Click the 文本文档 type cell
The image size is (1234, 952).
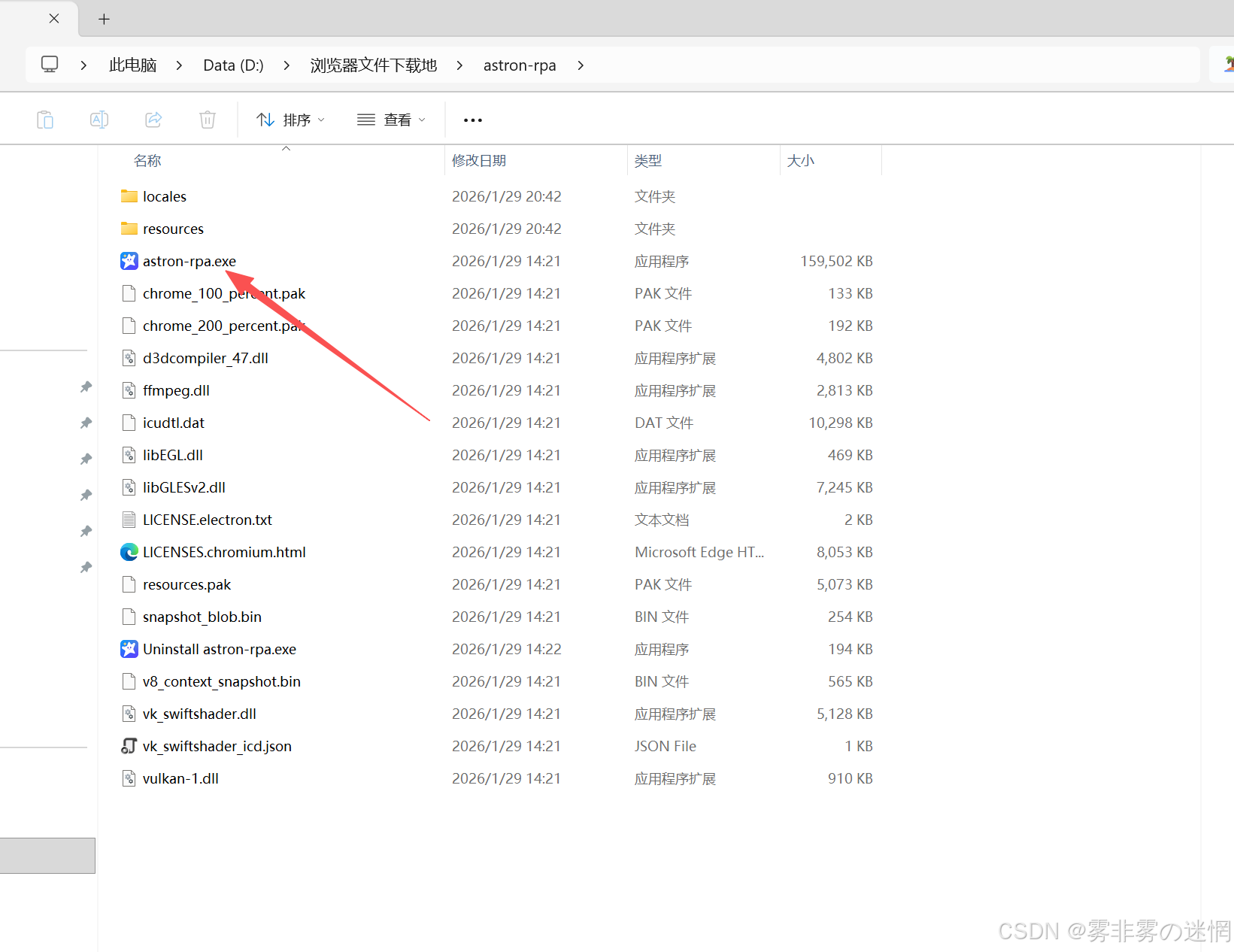pyautogui.click(x=662, y=520)
